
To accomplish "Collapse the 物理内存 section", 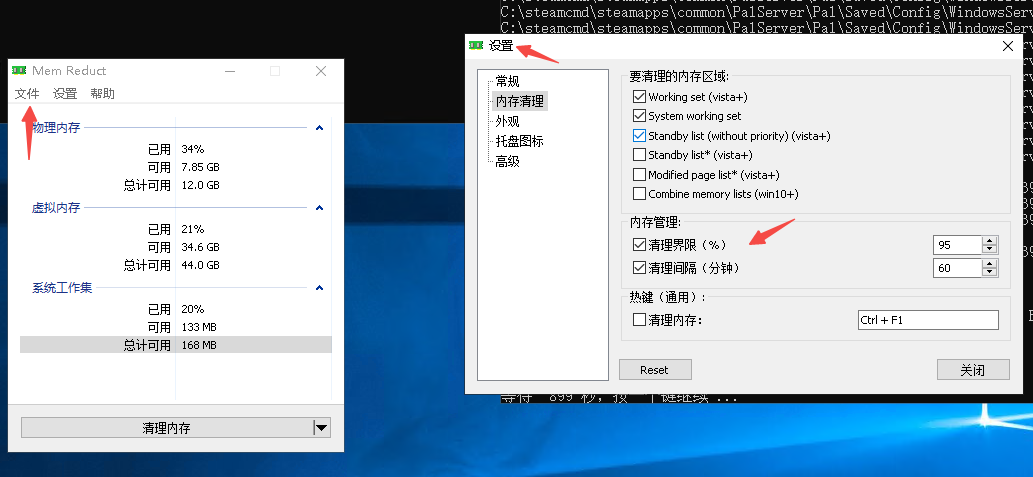I will pos(320,128).
